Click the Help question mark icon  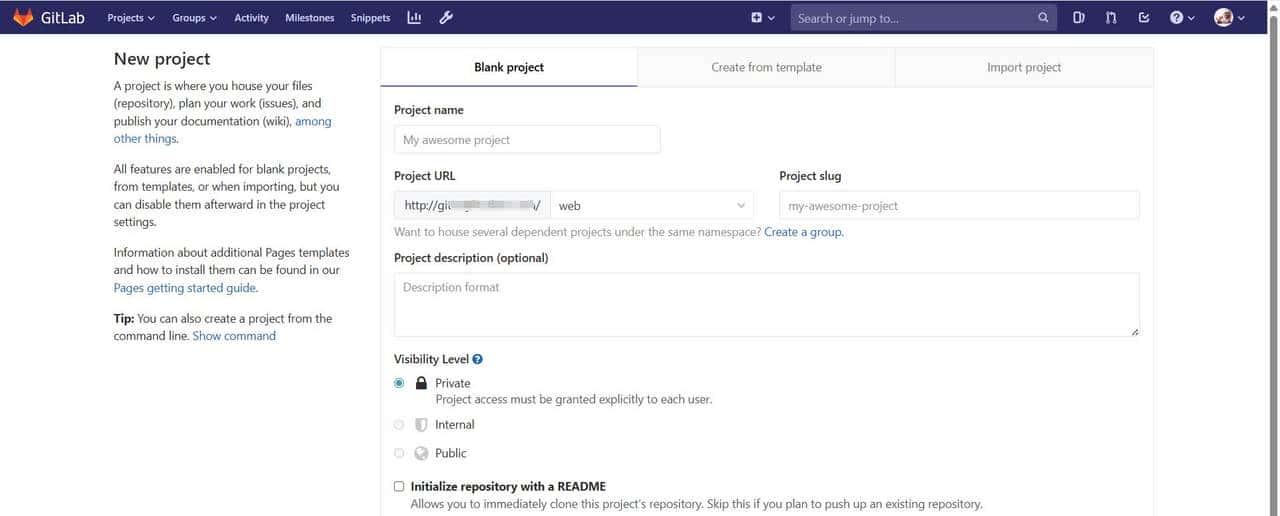point(1176,17)
